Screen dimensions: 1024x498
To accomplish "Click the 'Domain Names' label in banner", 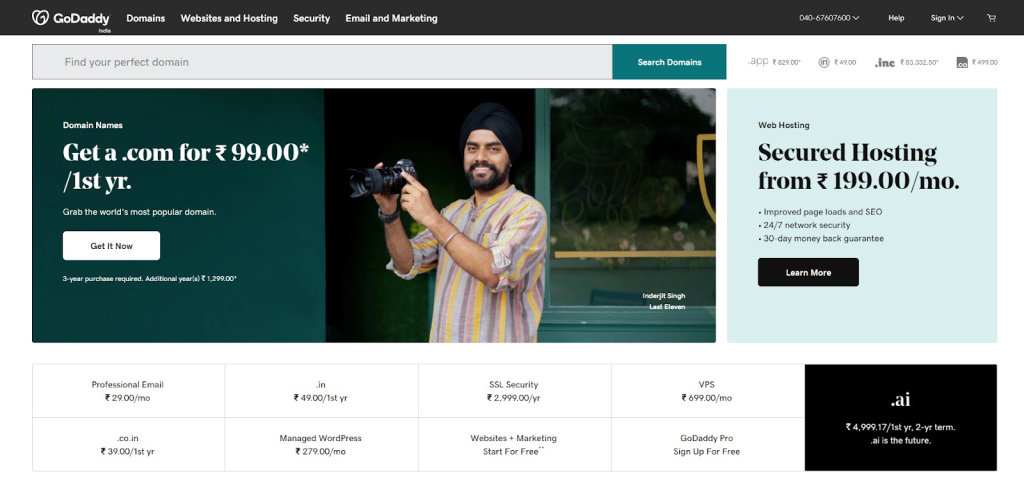I will click(x=93, y=125).
